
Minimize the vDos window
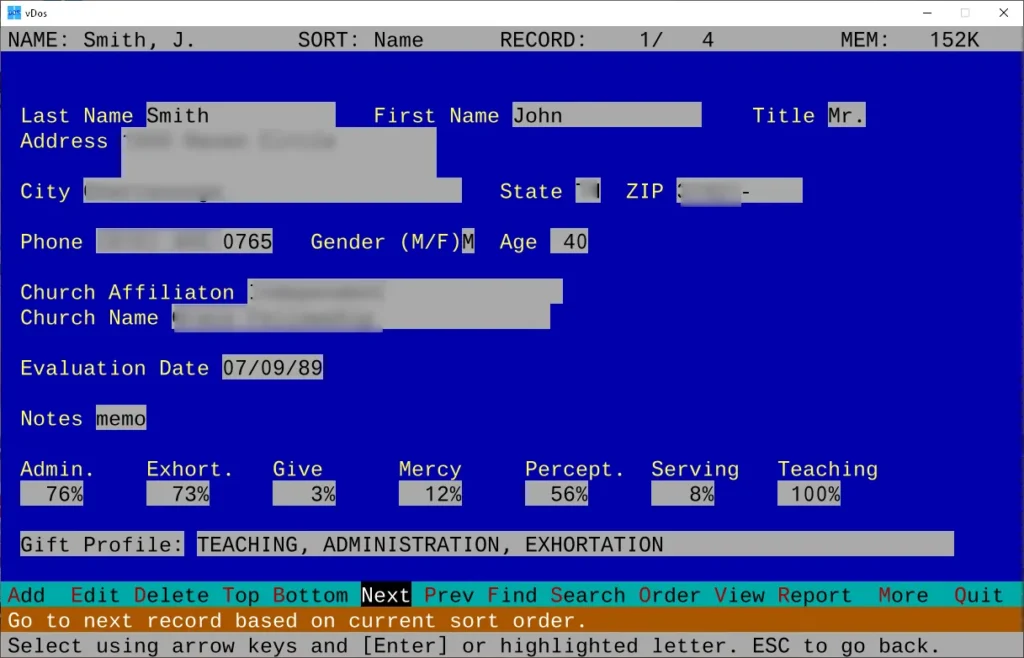pos(927,12)
